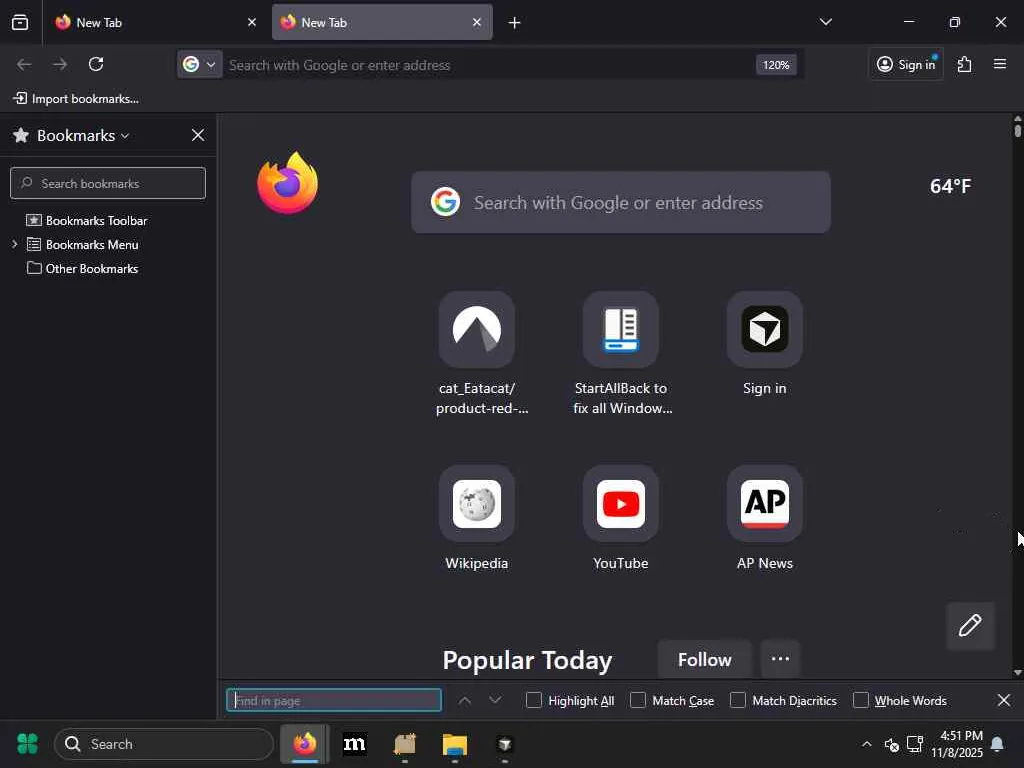The image size is (1024, 768).
Task: Click the back navigation arrow
Action: pyautogui.click(x=24, y=64)
